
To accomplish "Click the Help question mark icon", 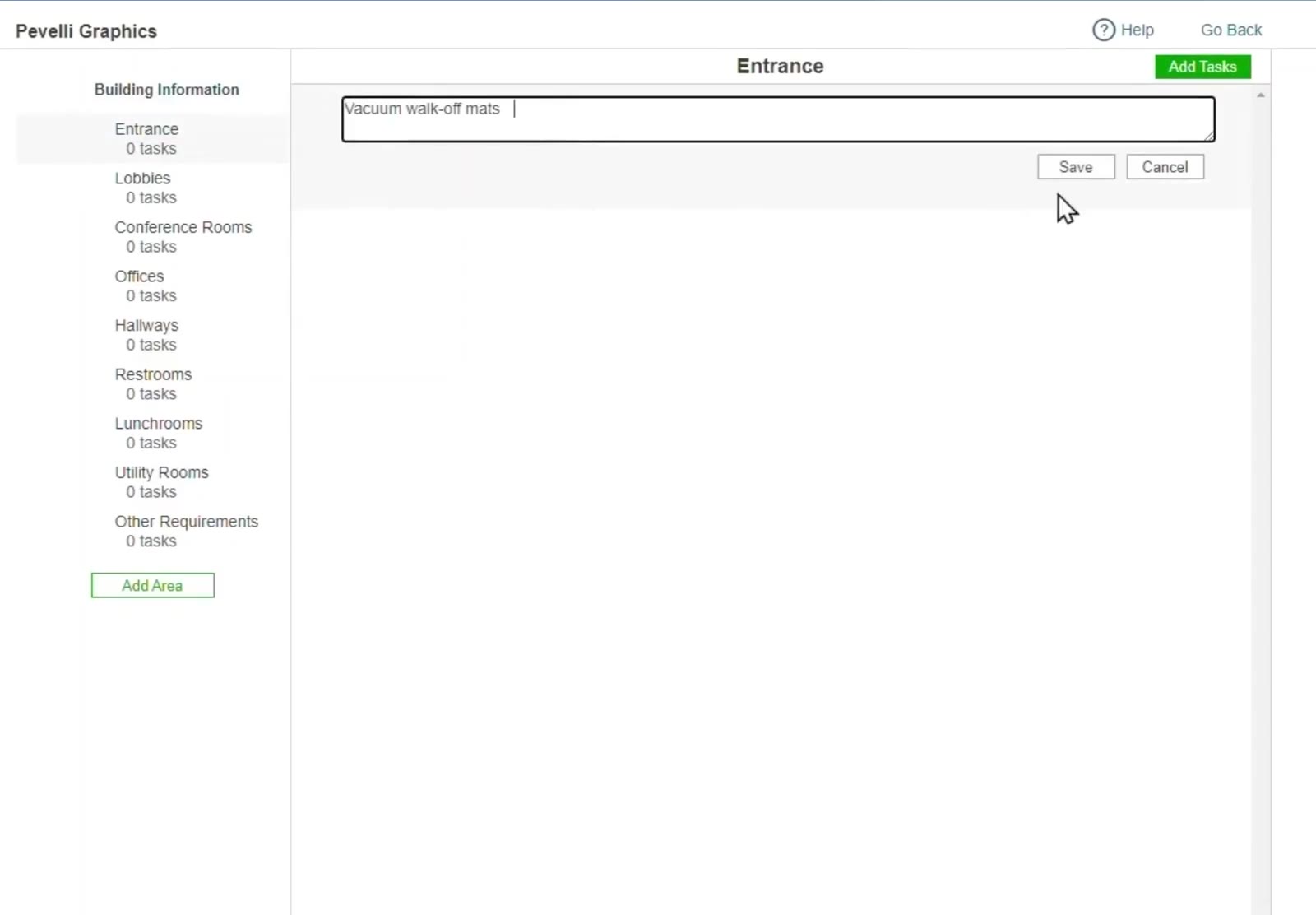I will click(1103, 30).
